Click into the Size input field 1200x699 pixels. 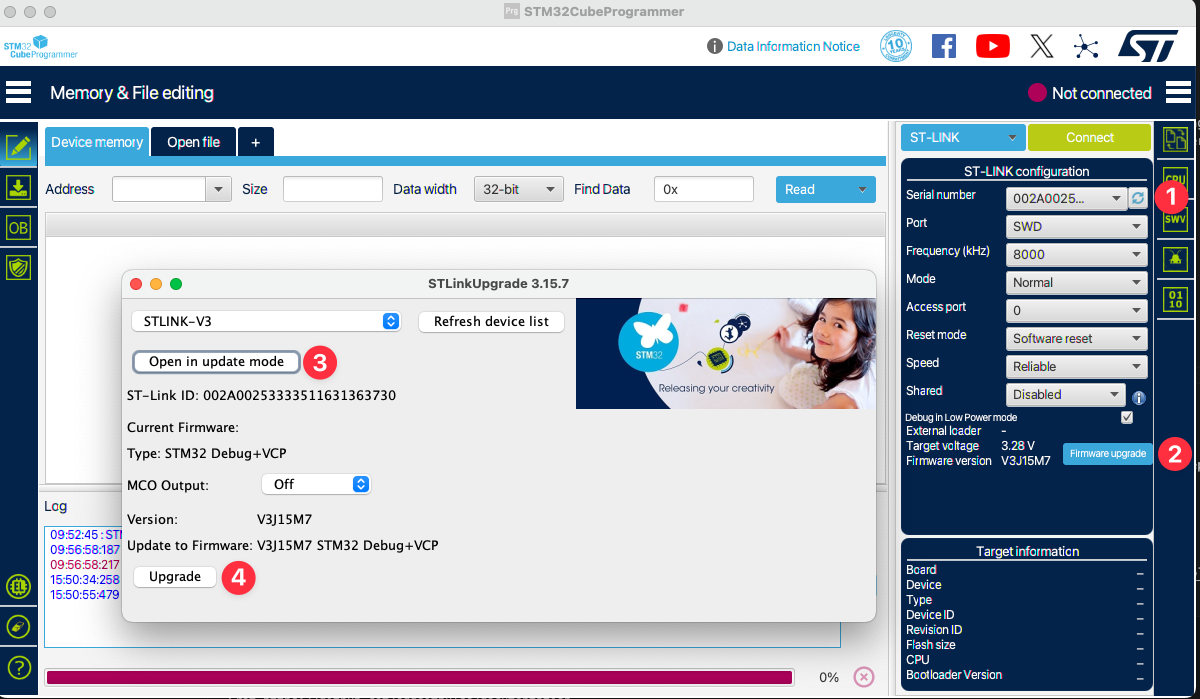click(333, 189)
